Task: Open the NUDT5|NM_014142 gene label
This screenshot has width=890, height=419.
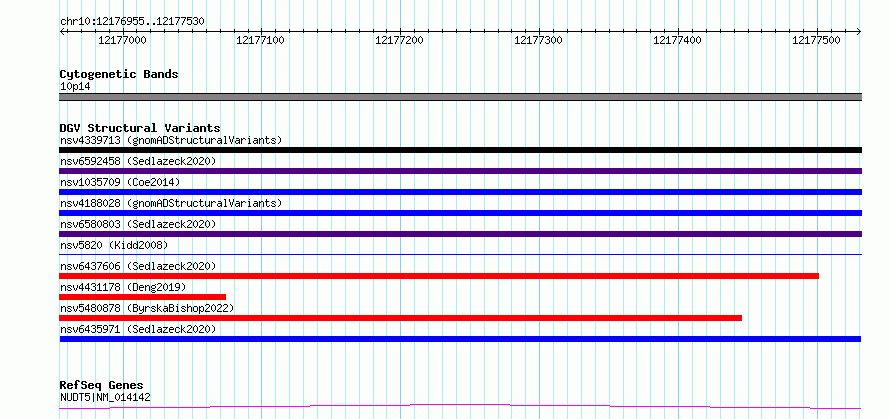Action: pyautogui.click(x=105, y=397)
